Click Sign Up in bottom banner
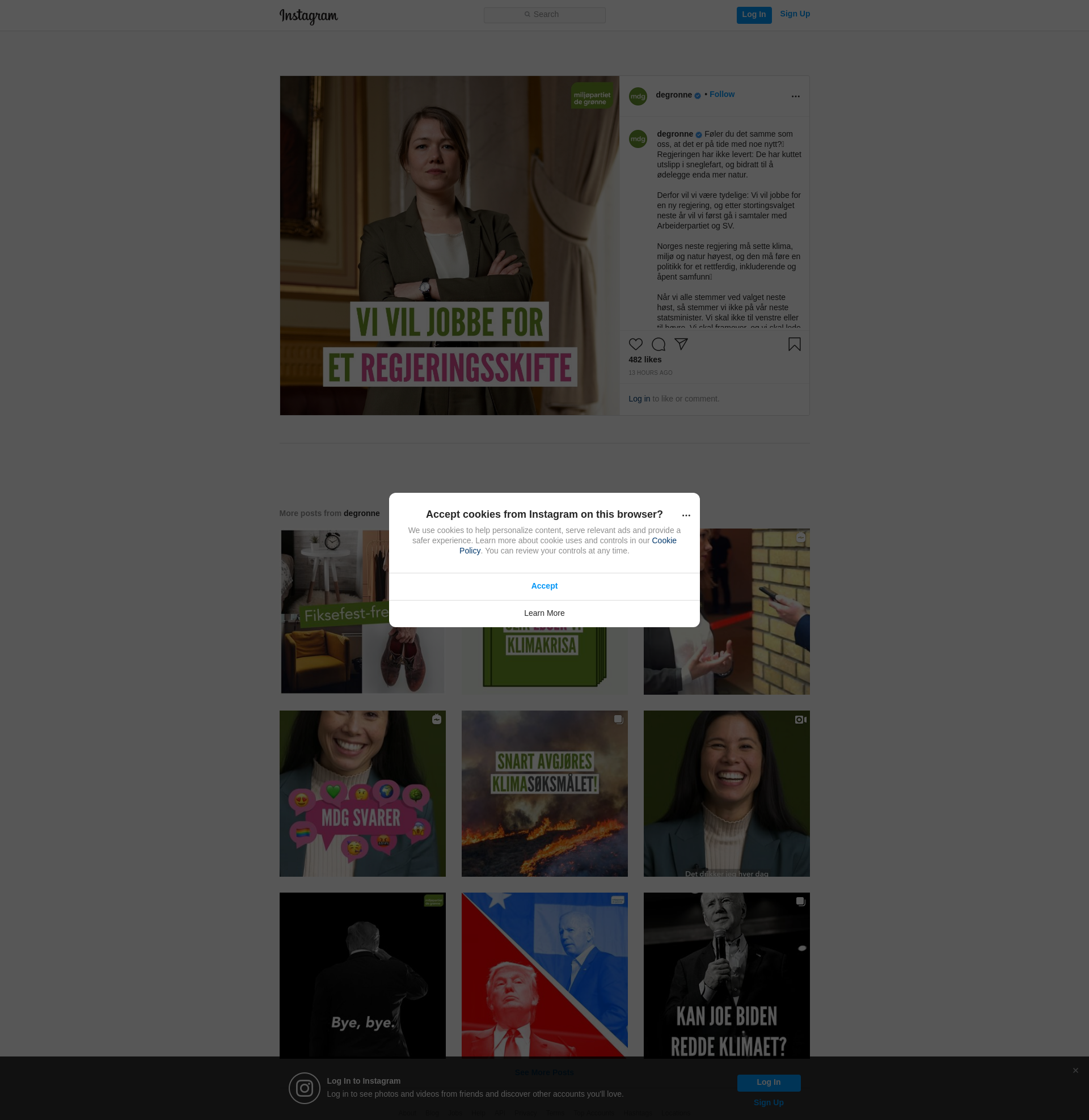 (768, 1102)
